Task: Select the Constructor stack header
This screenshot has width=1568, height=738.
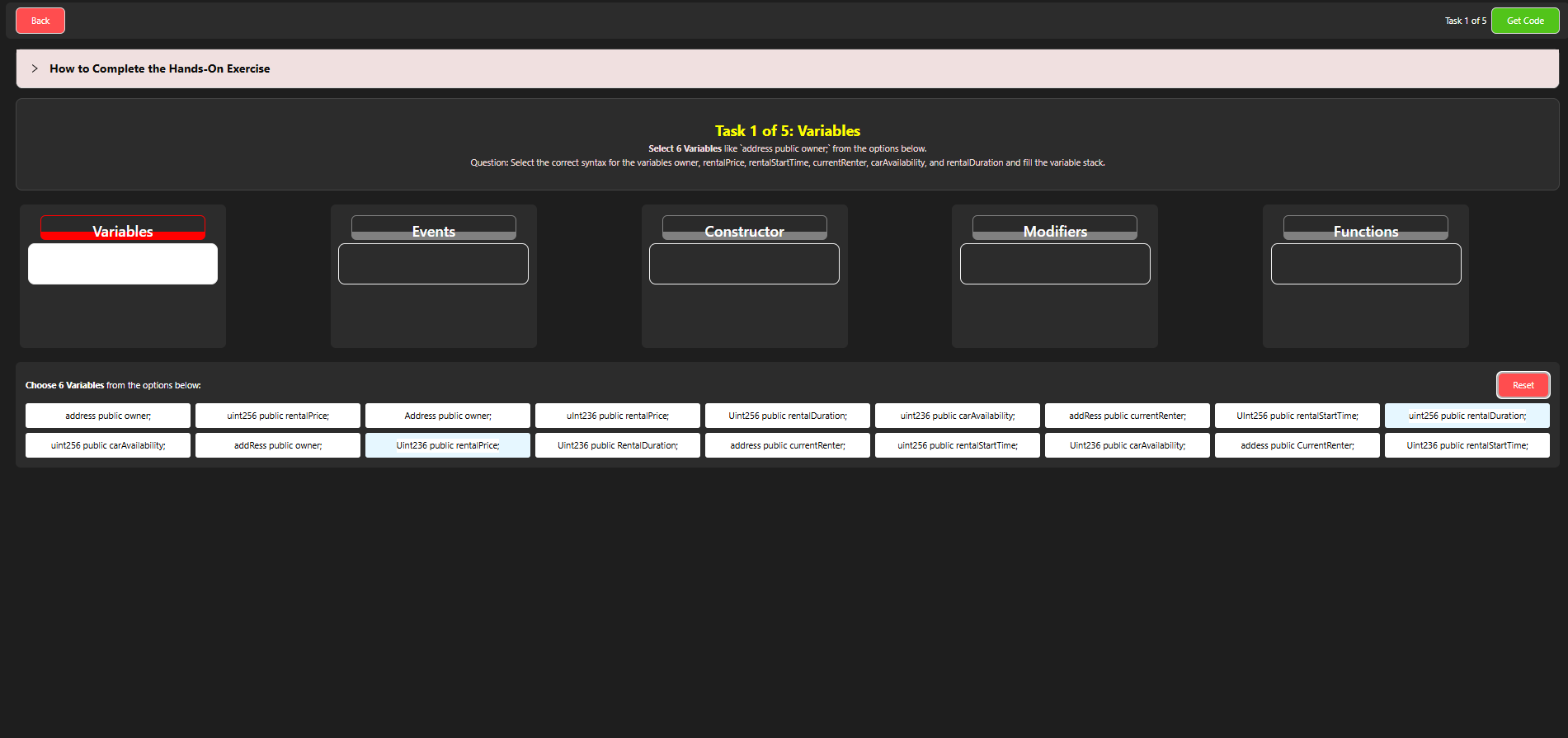Action: 744,229
